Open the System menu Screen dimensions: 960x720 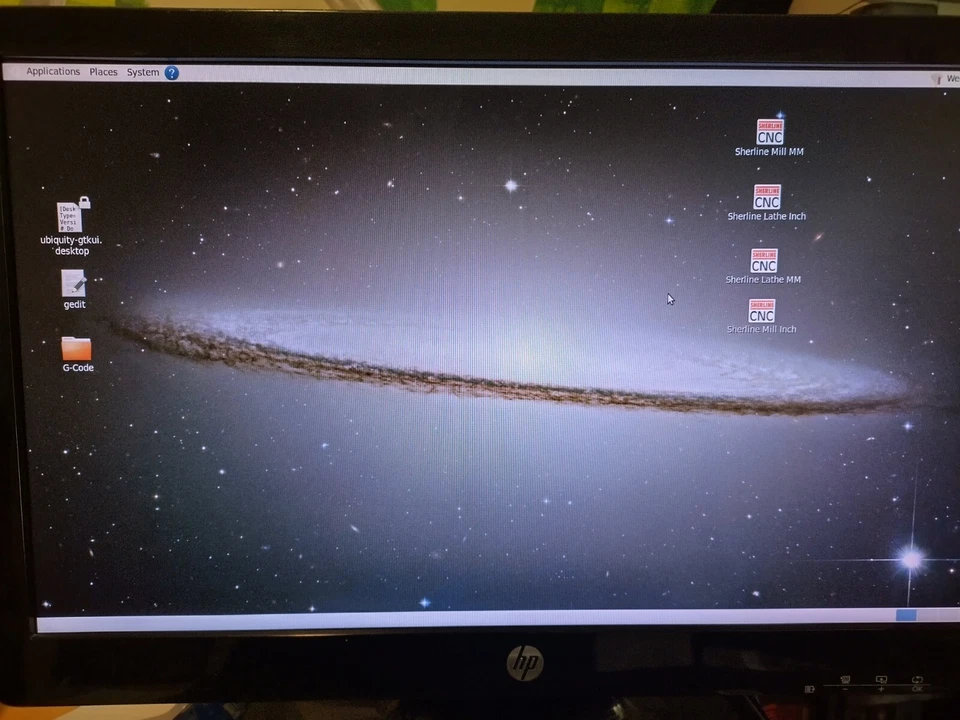click(142, 71)
